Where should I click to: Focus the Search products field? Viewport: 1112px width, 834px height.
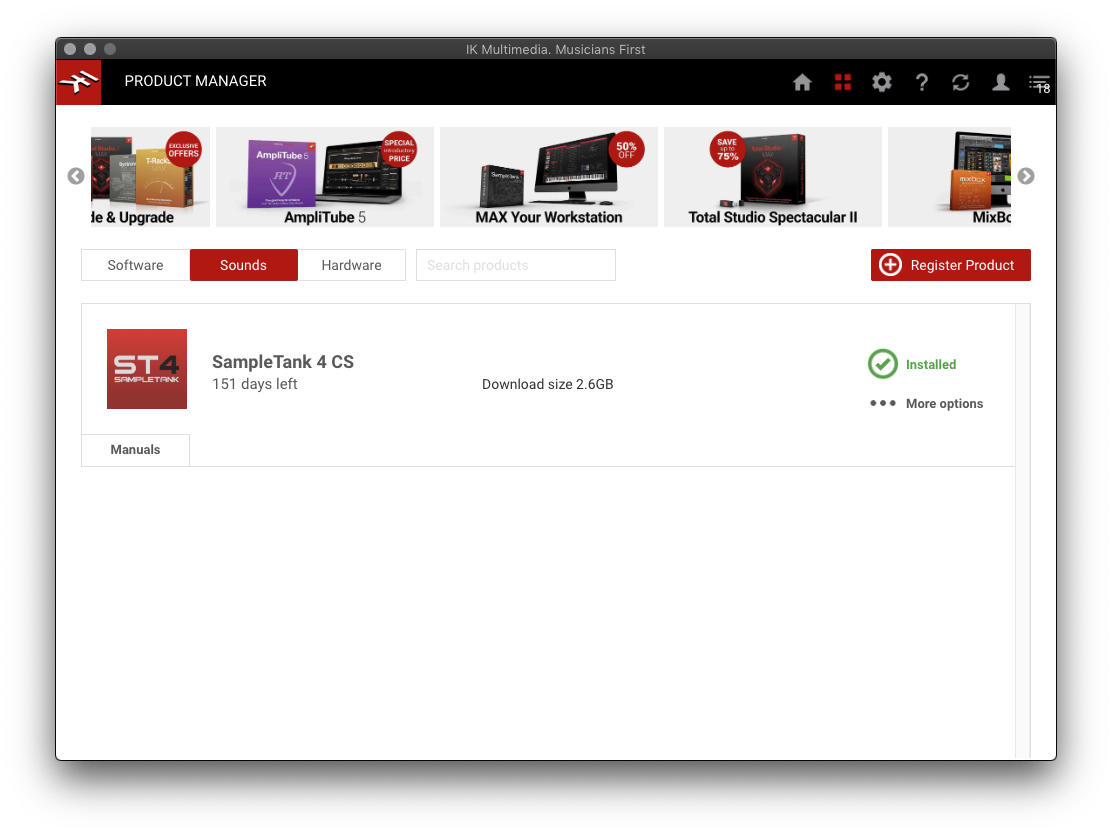pos(516,265)
